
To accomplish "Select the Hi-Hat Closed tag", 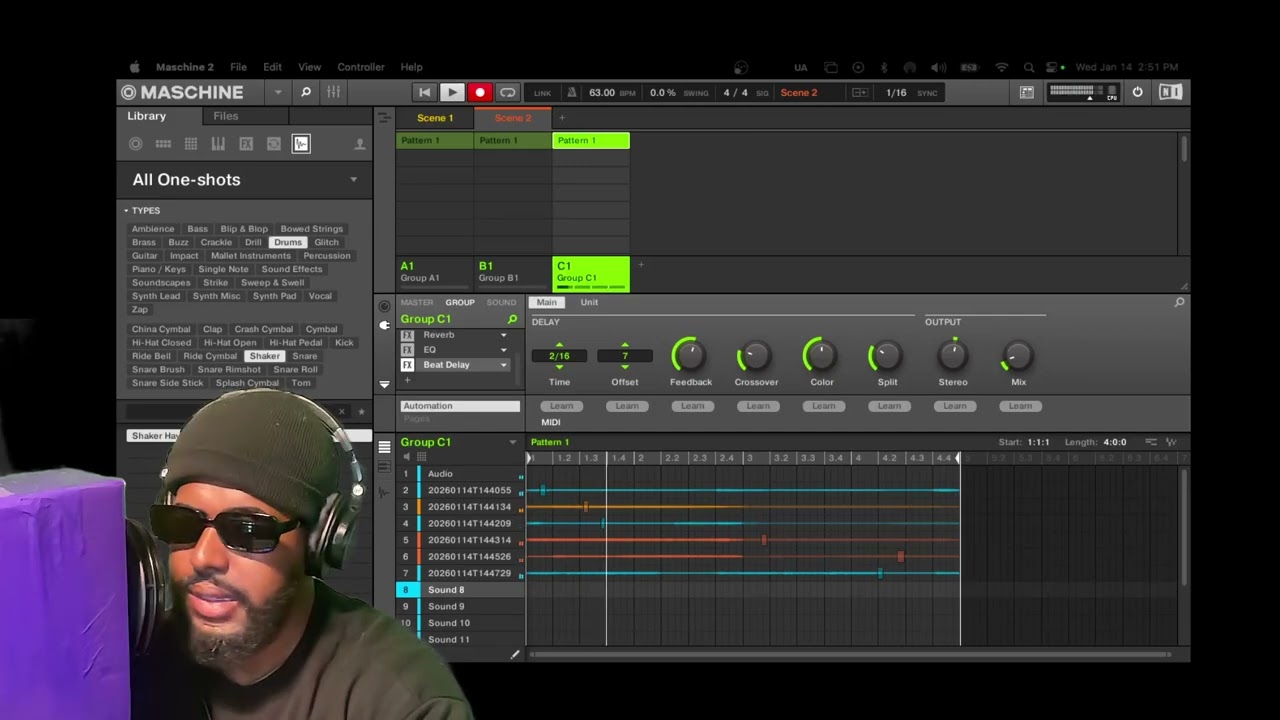I will [161, 343].
